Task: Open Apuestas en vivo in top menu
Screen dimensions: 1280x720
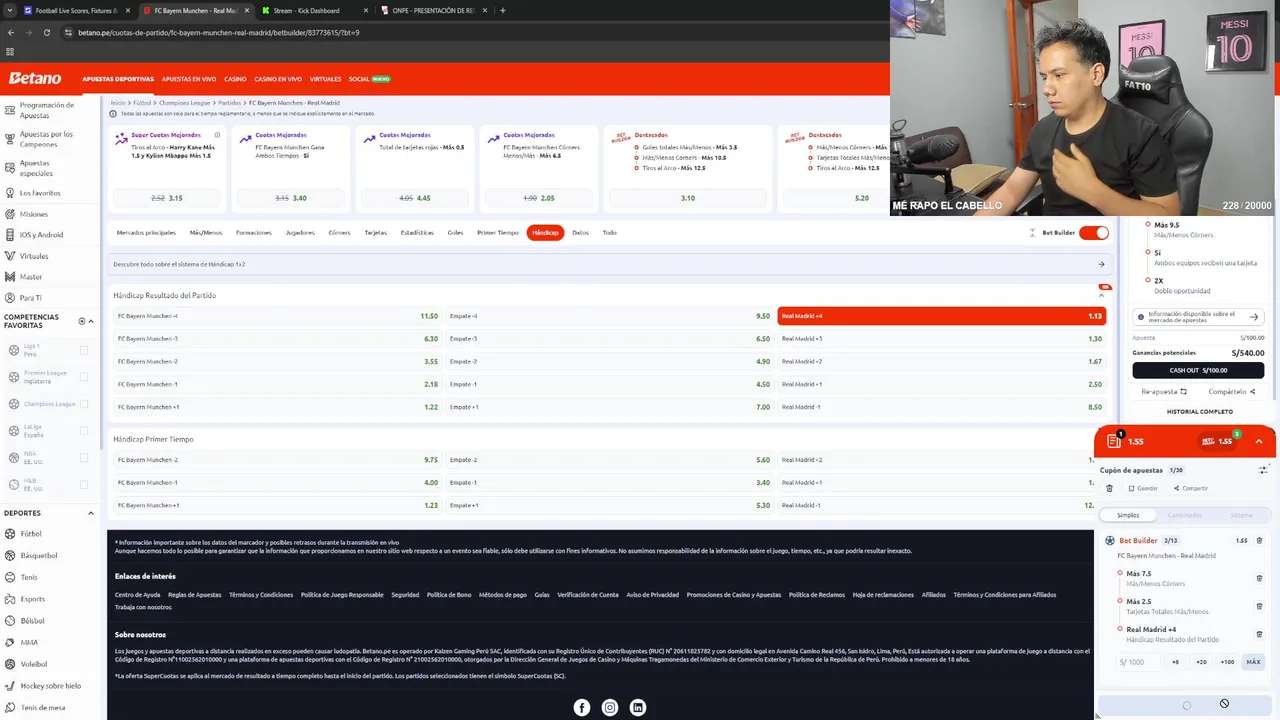Action: click(x=189, y=79)
